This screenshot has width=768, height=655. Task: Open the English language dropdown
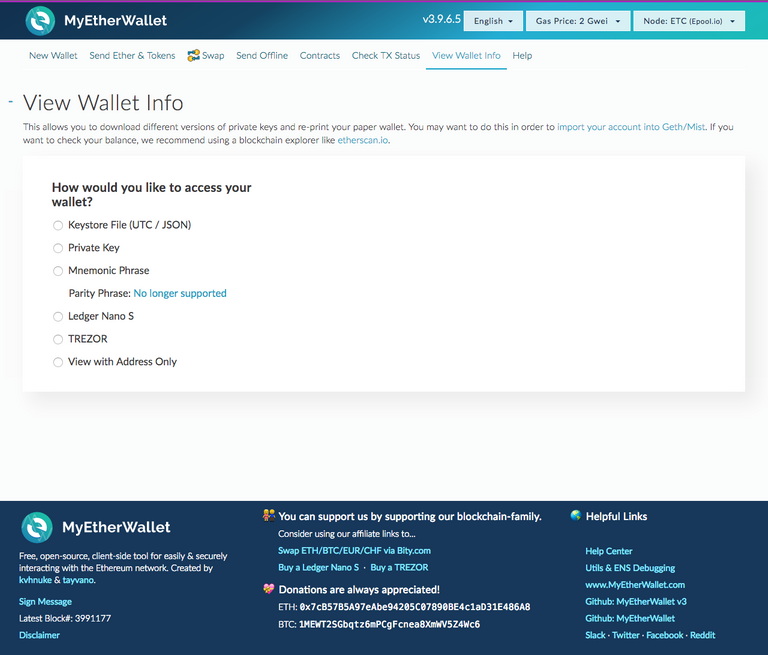click(x=493, y=21)
